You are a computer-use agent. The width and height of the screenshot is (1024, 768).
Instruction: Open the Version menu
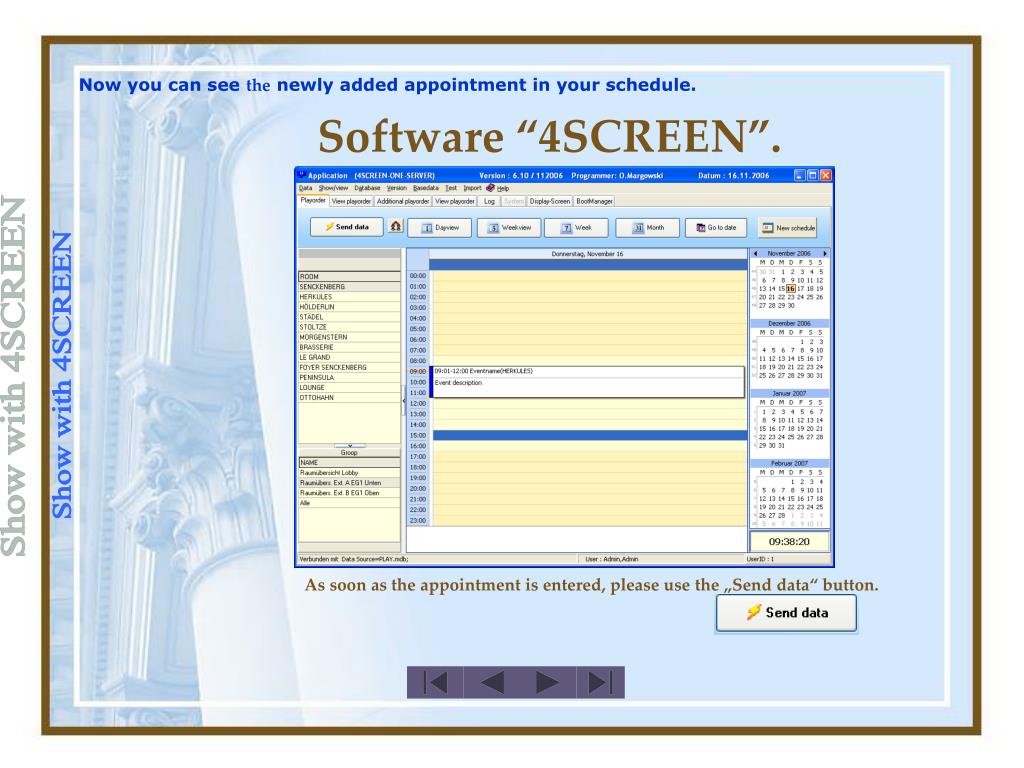point(396,188)
